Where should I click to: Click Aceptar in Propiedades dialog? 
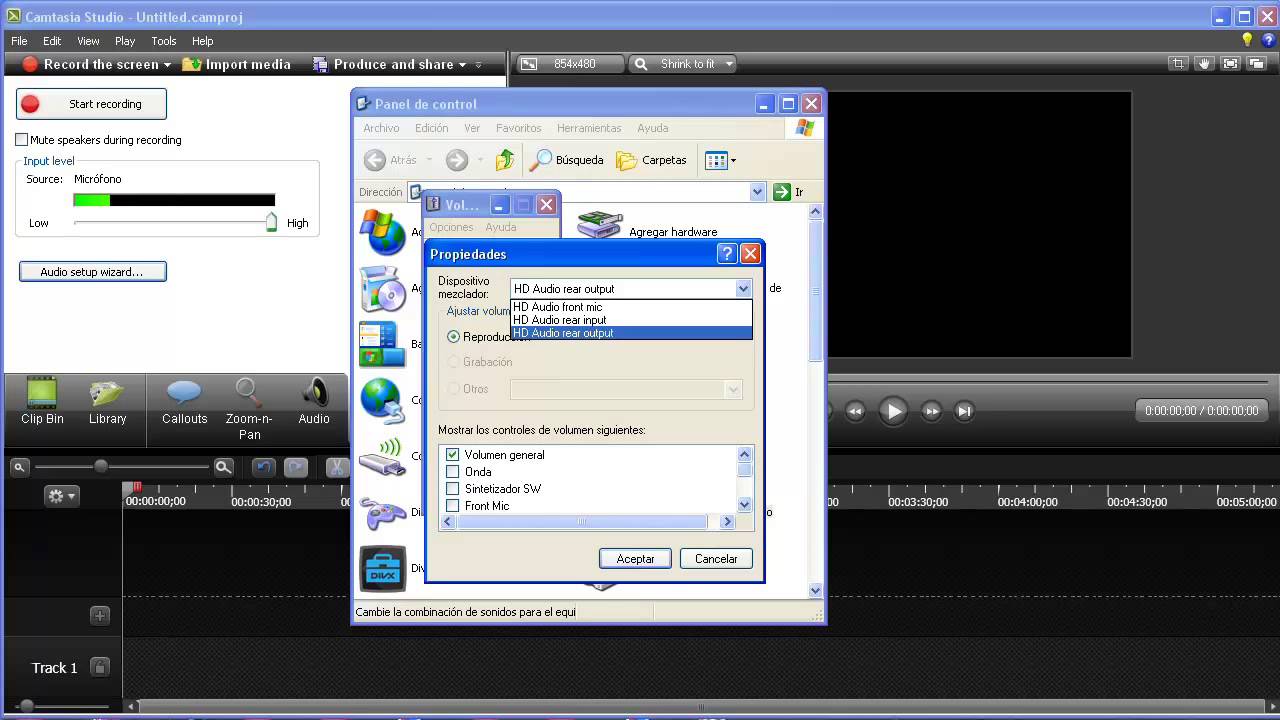tap(635, 559)
